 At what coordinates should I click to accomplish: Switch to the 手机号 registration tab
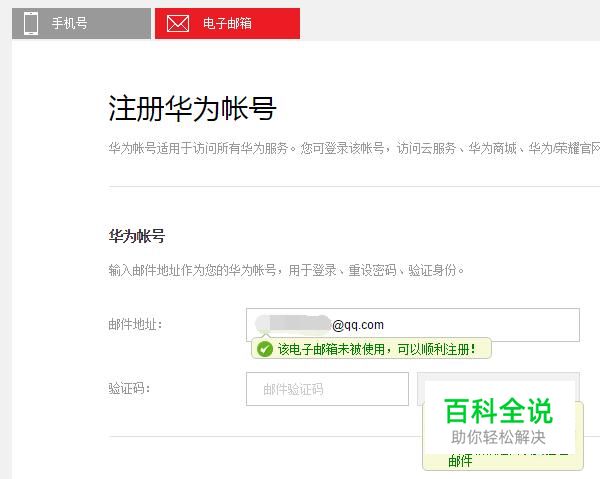click(x=82, y=23)
